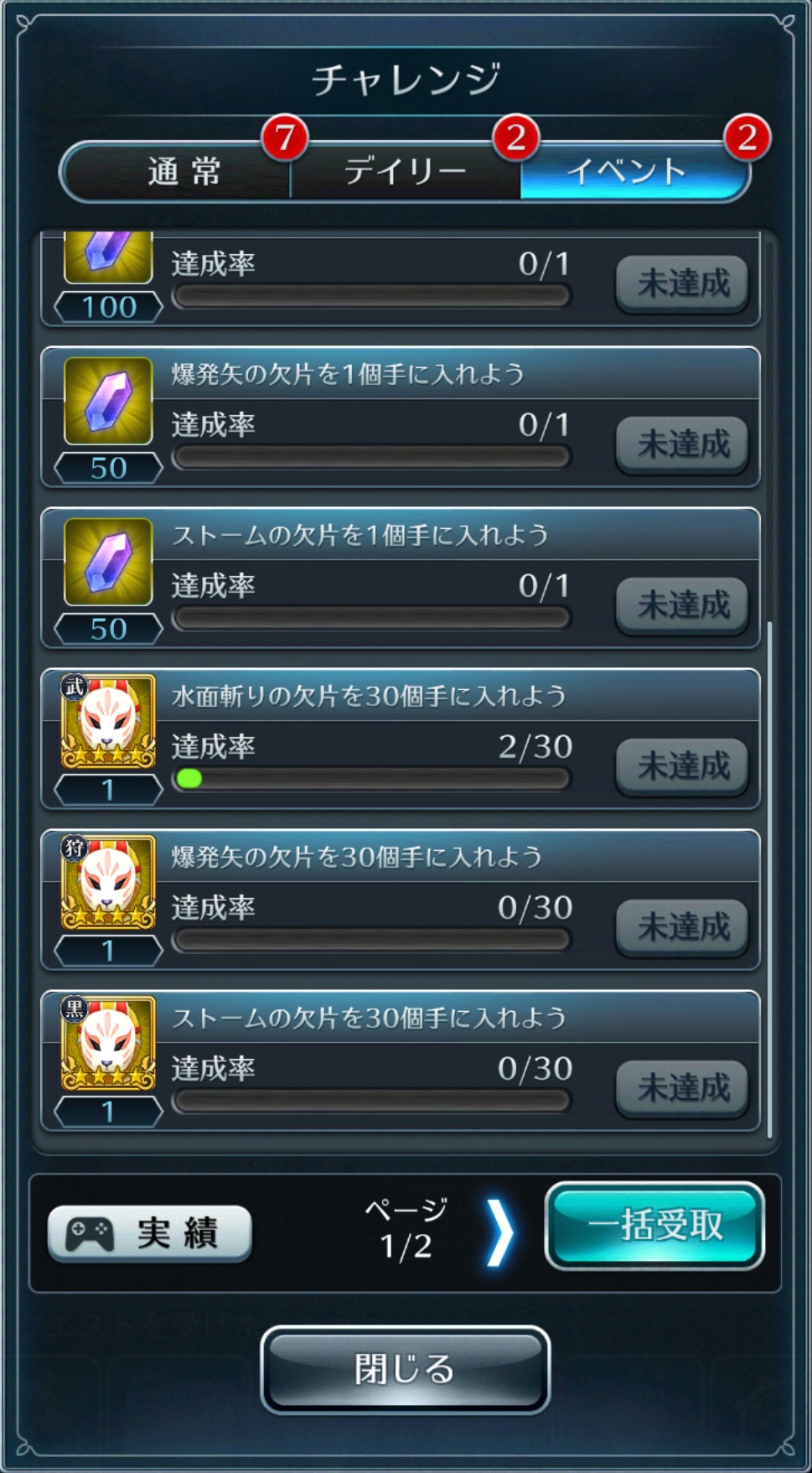The image size is (812, 1473).
Task: Click the red badge 7 on 通常 tab
Action: click(x=285, y=138)
